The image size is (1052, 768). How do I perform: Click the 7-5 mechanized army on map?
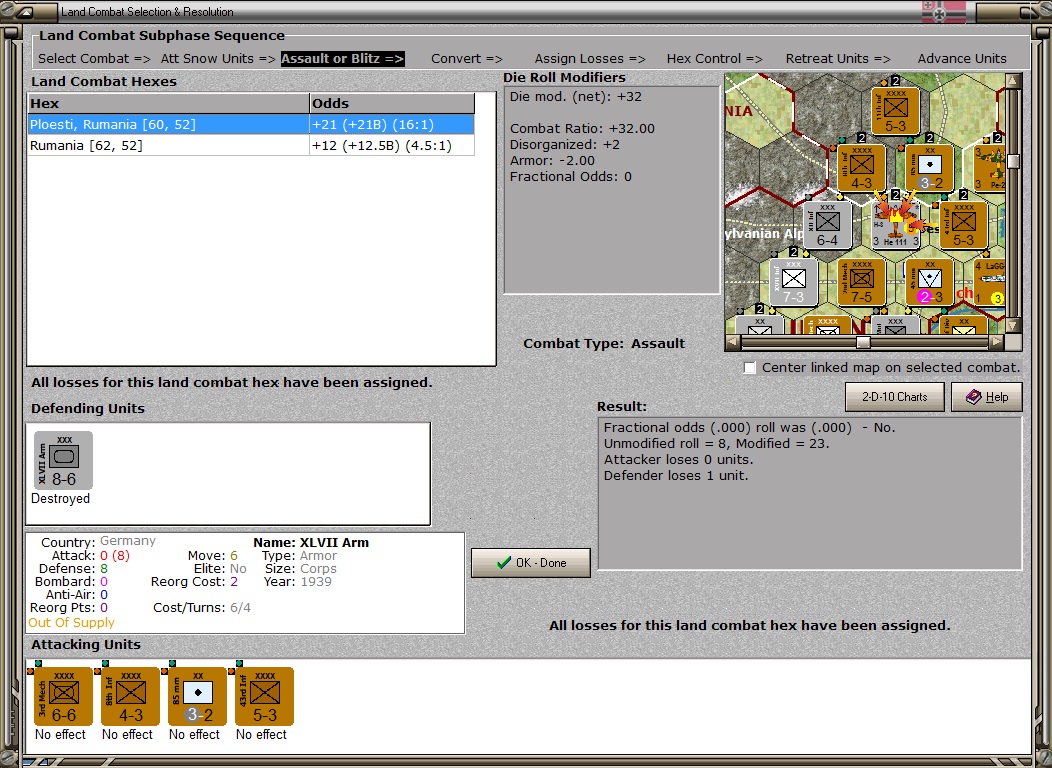[861, 282]
